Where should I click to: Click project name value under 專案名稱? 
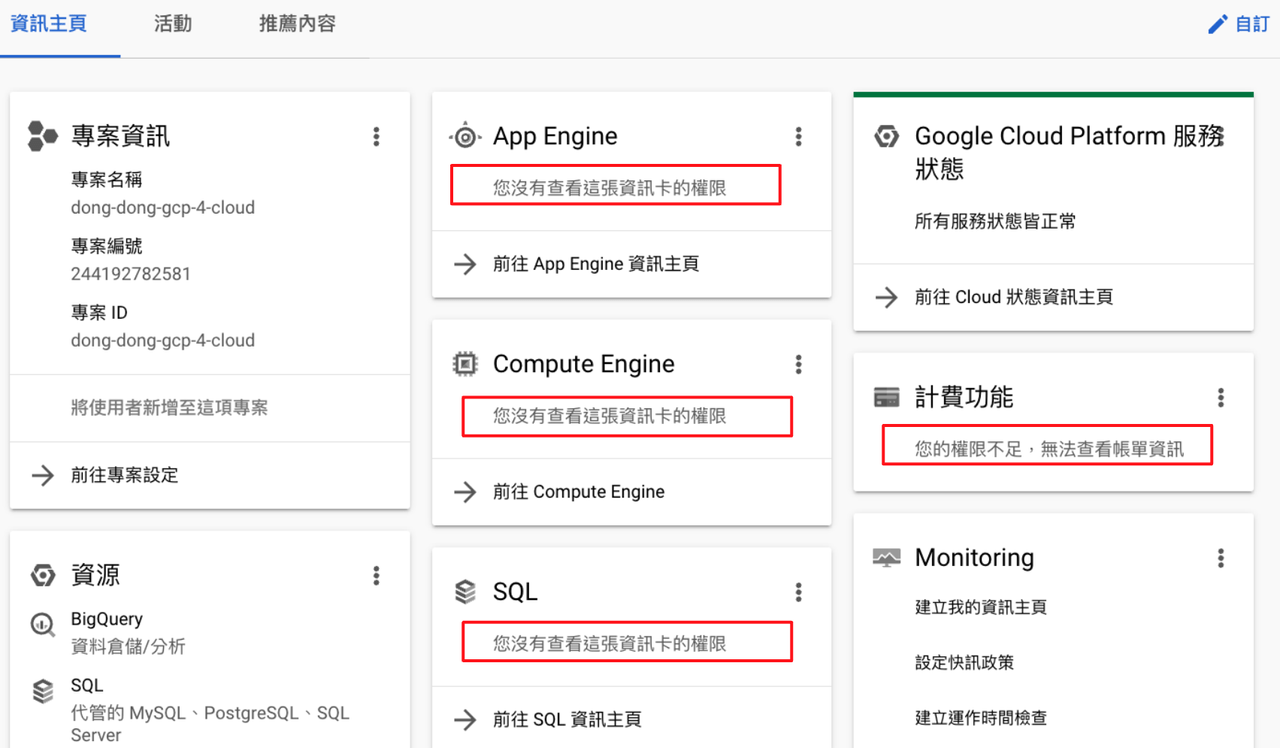point(163,208)
